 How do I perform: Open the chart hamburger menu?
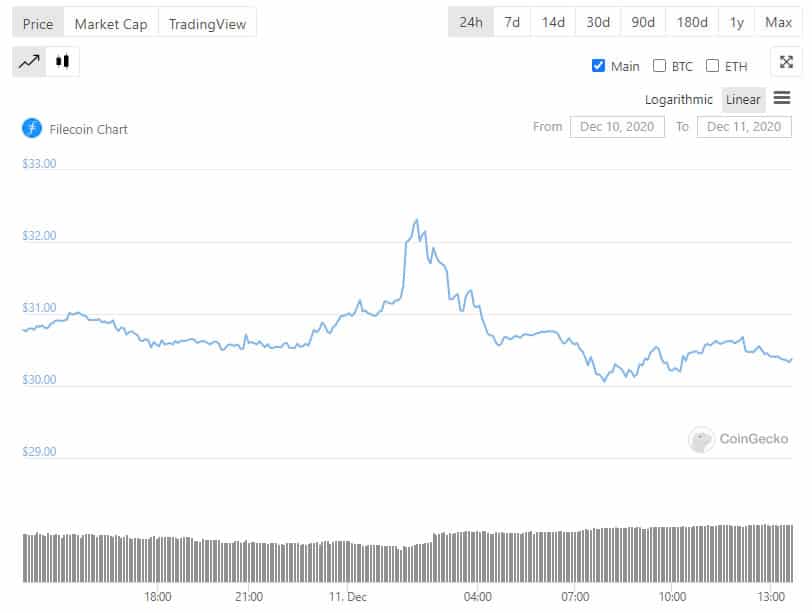(782, 98)
